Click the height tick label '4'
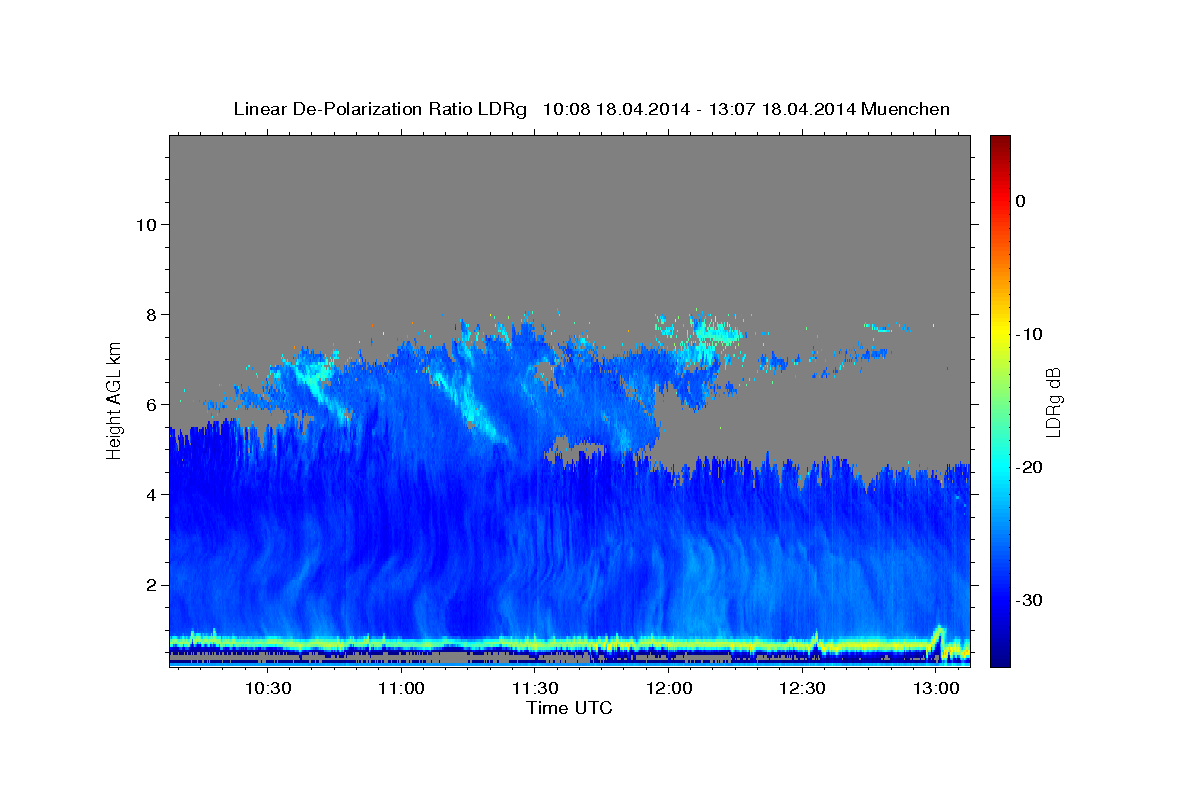The width and height of the screenshot is (1200, 800). coord(151,494)
